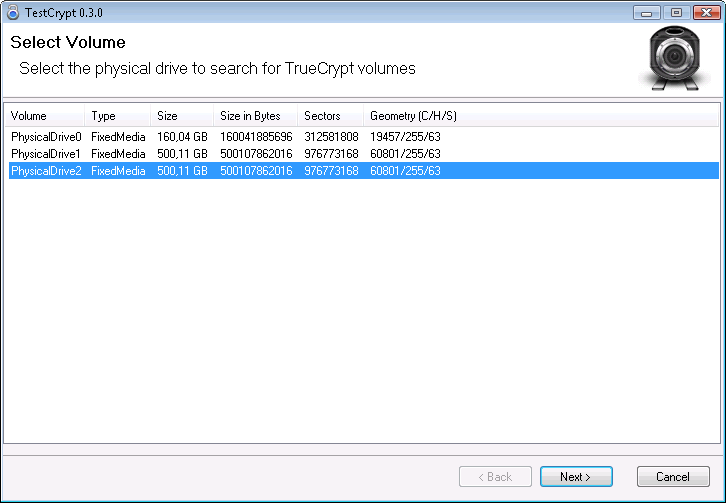Click geometry 19457/255/63 cell
726x503 pixels.
click(405, 137)
